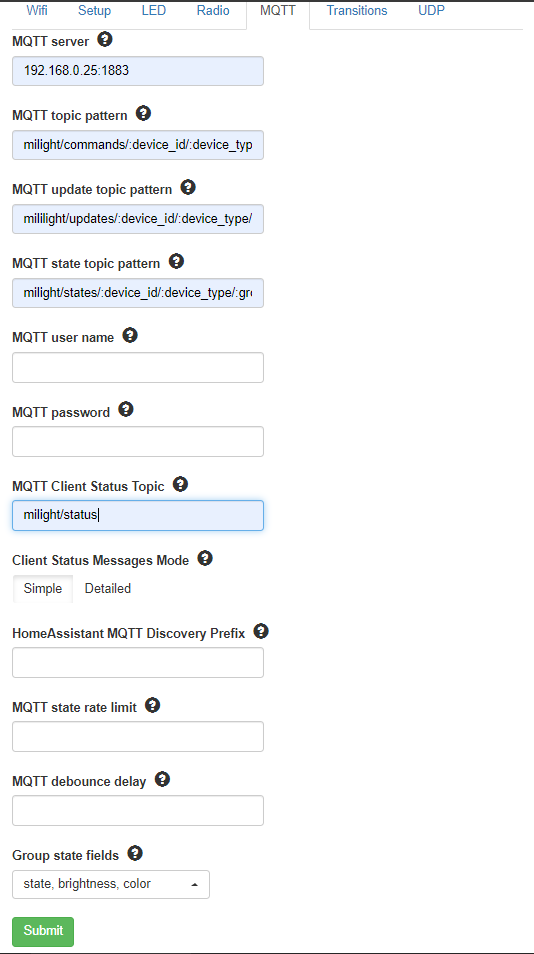
Task: Show help for MQTT state topic pattern
Action: [x=176, y=262]
